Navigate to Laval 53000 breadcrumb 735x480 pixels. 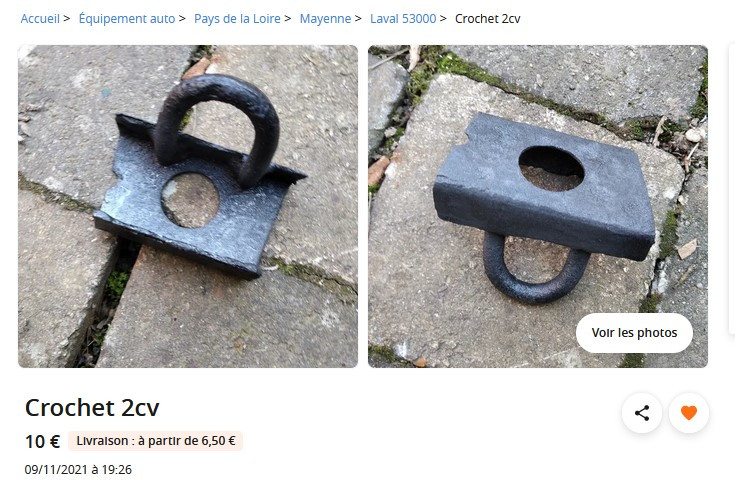coord(403,19)
